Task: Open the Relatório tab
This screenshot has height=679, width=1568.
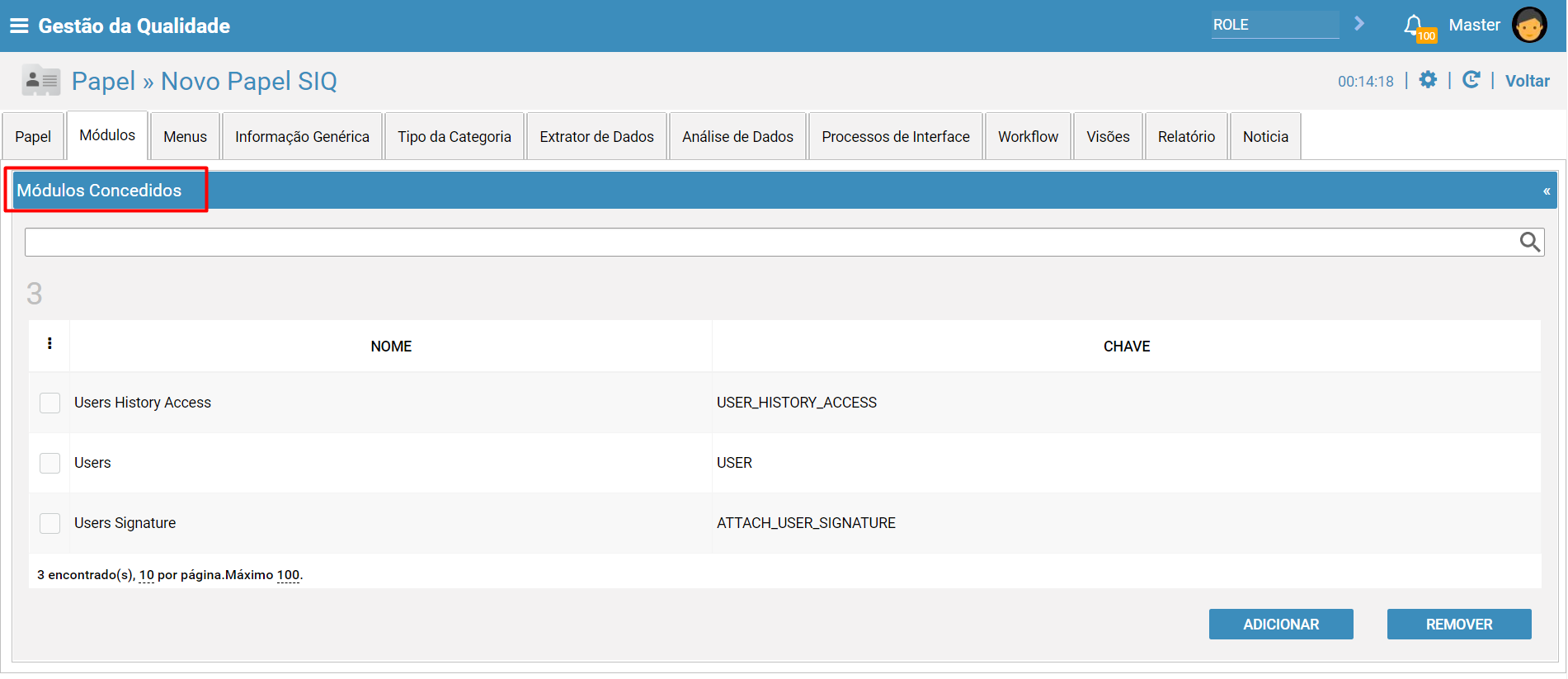Action: pos(1186,136)
